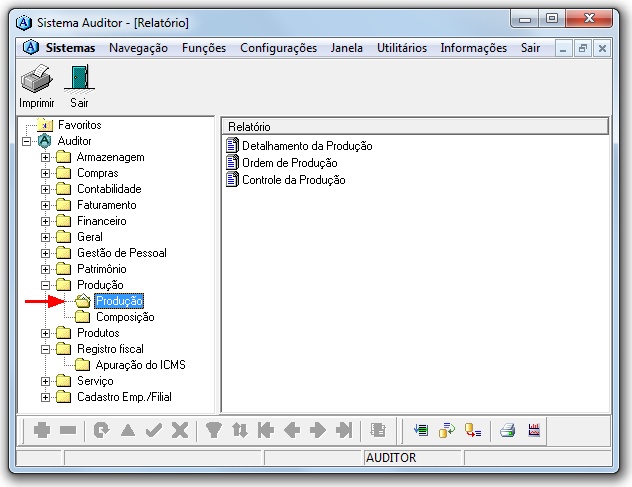Viewport: 632px width, 487px height.
Task: Click the last-record navigation arrow icon
Action: point(344,430)
